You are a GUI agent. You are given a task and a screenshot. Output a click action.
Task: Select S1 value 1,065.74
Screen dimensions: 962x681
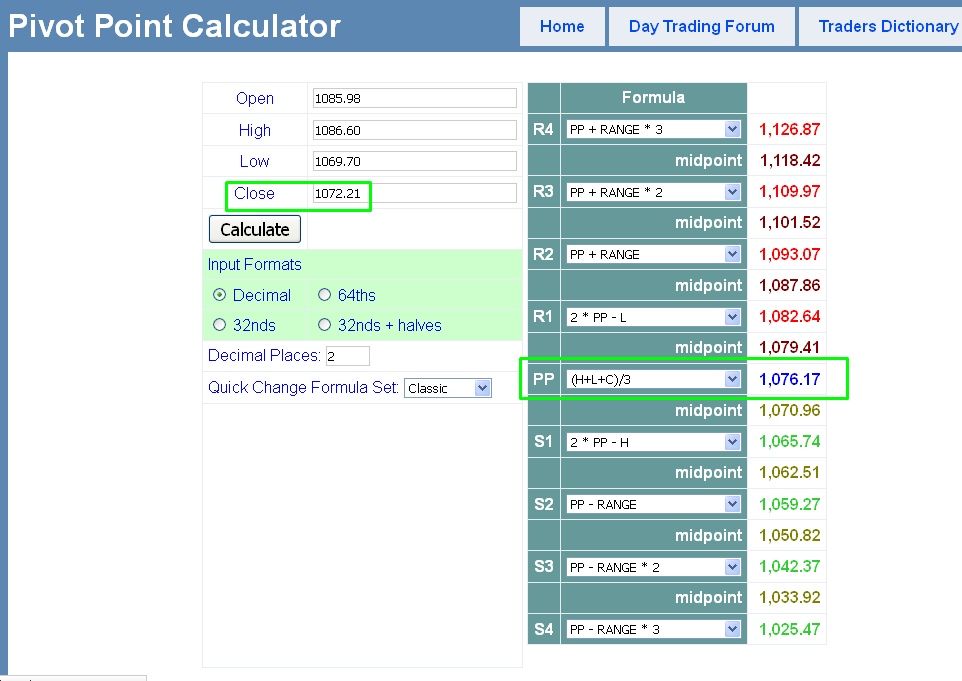point(790,441)
